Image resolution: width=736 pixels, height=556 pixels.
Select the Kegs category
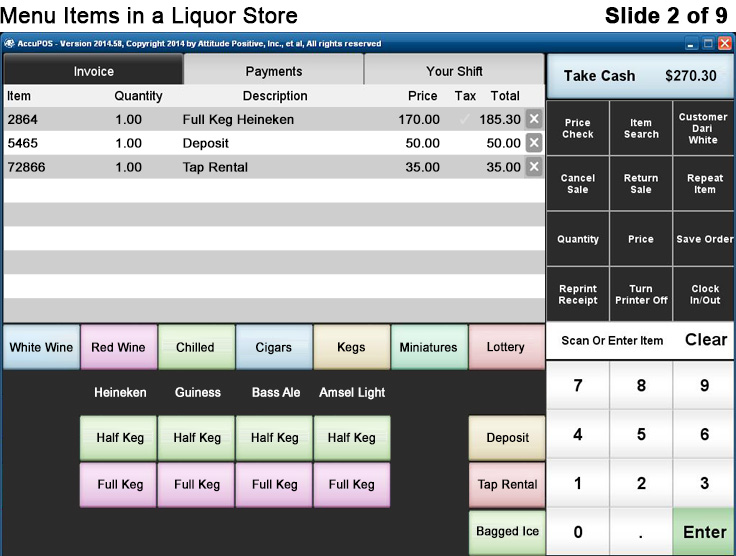(x=351, y=347)
